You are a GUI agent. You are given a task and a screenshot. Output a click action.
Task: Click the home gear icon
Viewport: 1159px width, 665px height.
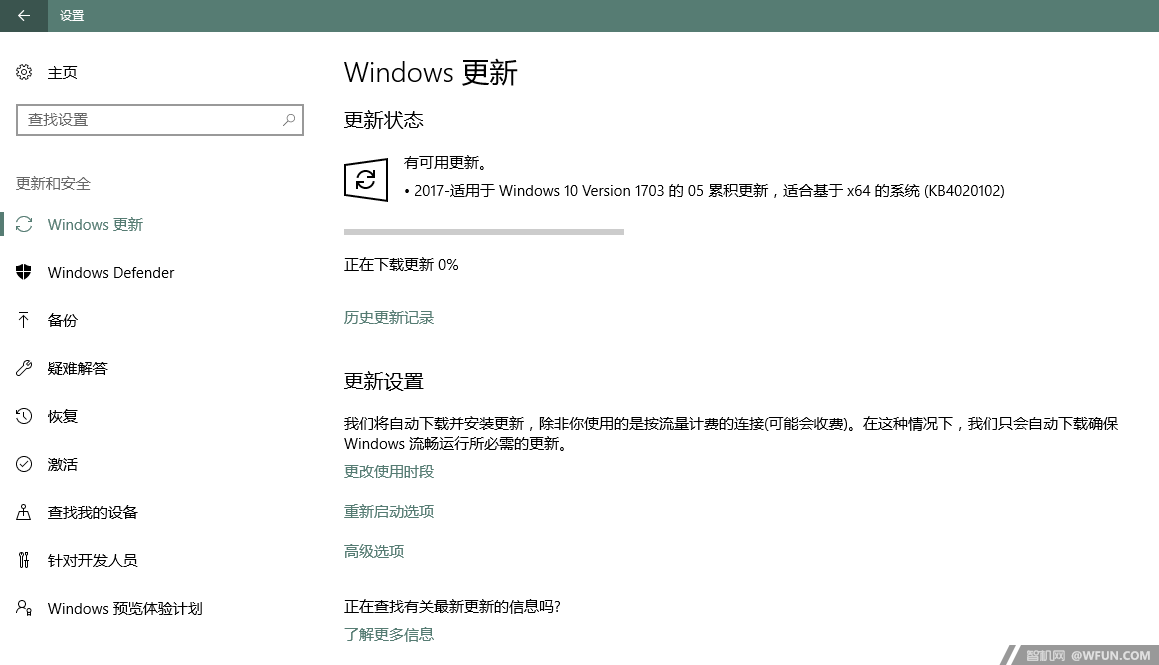(24, 72)
